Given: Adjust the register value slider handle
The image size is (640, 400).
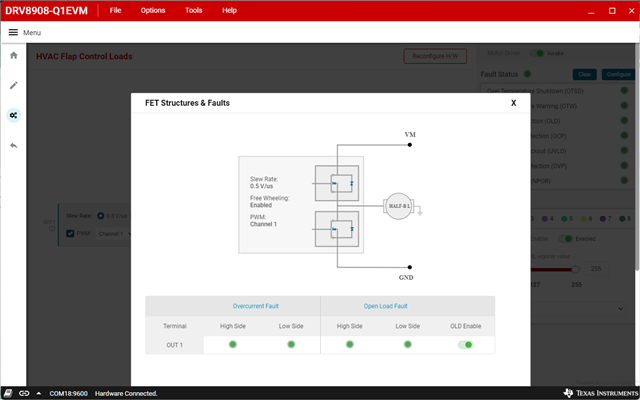Looking at the screenshot, I should tap(575, 269).
